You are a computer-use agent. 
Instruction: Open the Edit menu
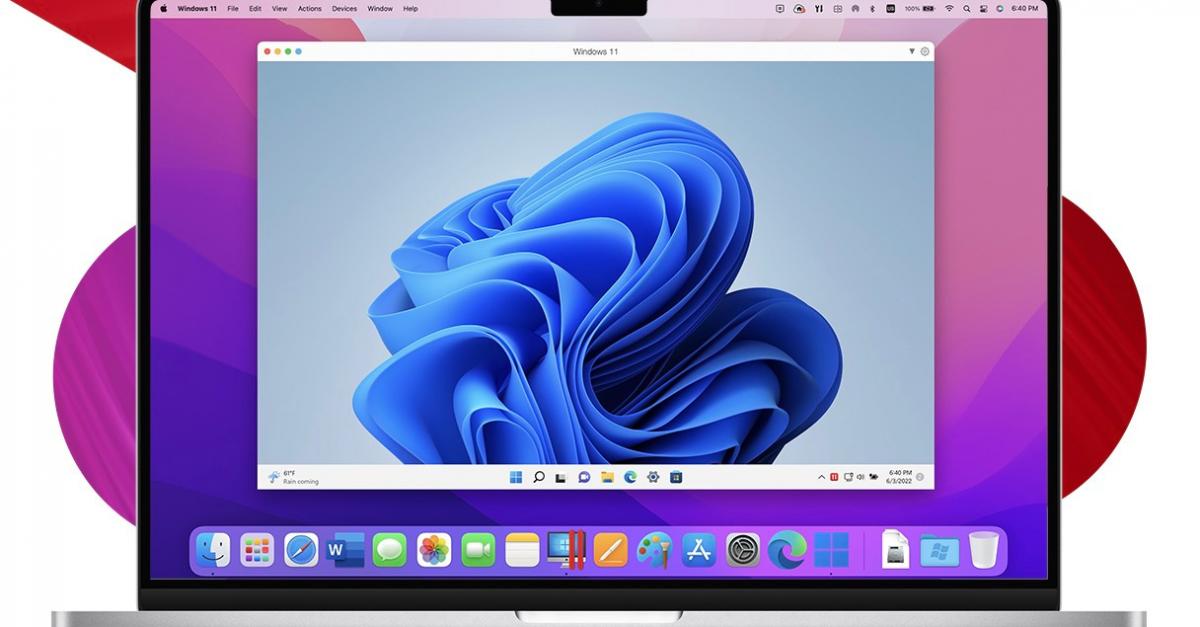click(x=256, y=8)
